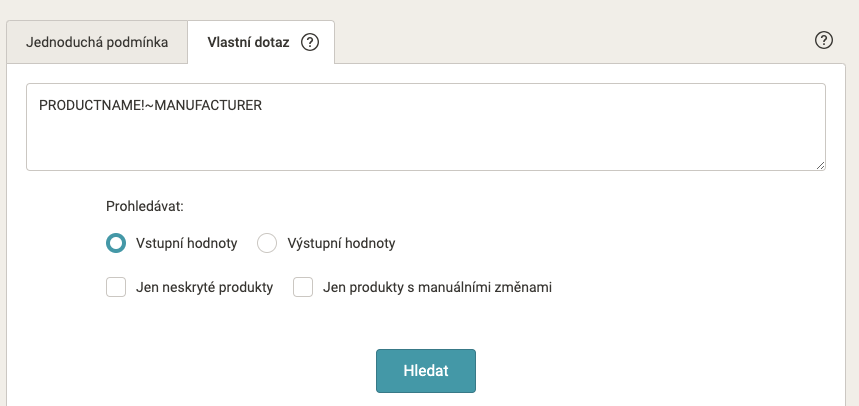Grab the query textarea resize handle

tap(820, 165)
